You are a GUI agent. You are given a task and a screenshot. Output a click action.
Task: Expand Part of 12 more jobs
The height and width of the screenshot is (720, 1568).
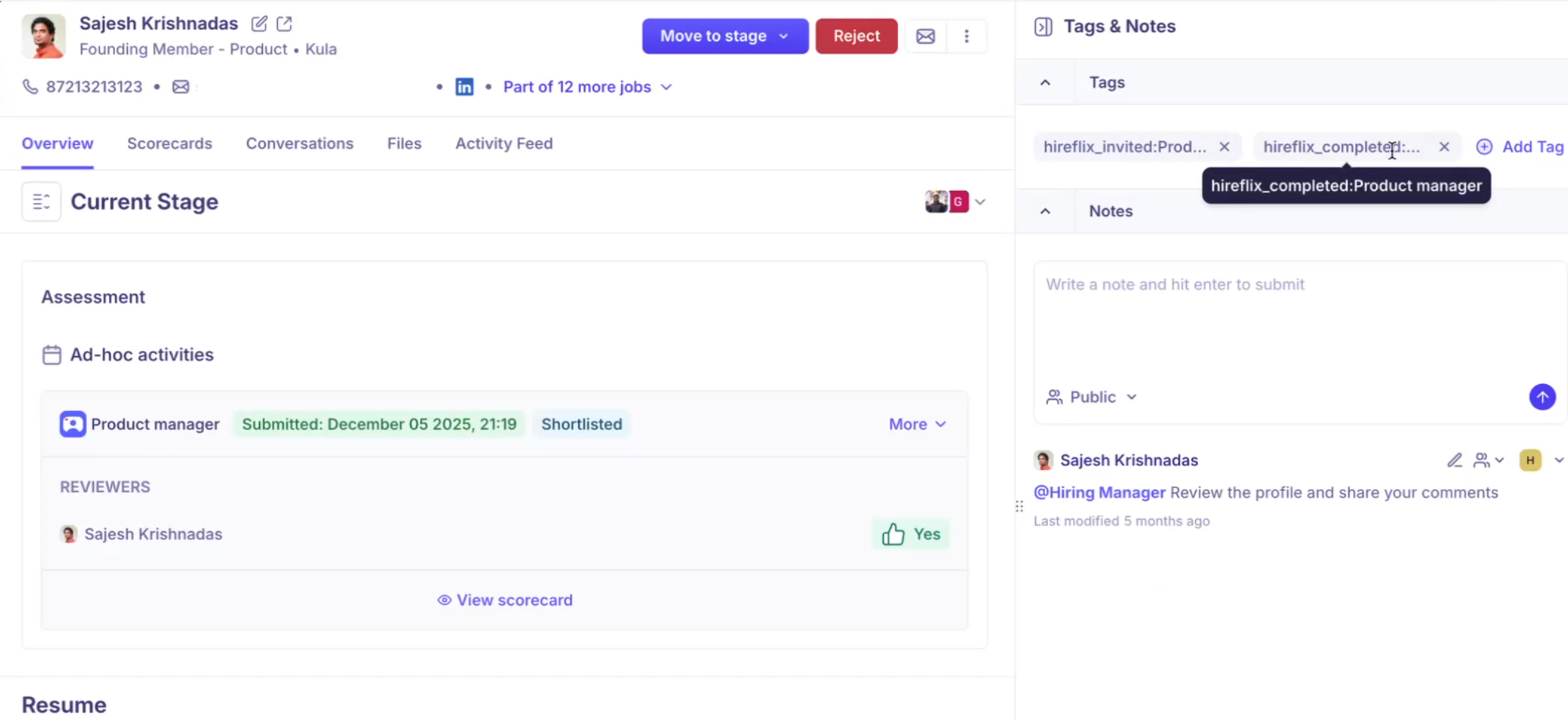[x=588, y=87]
